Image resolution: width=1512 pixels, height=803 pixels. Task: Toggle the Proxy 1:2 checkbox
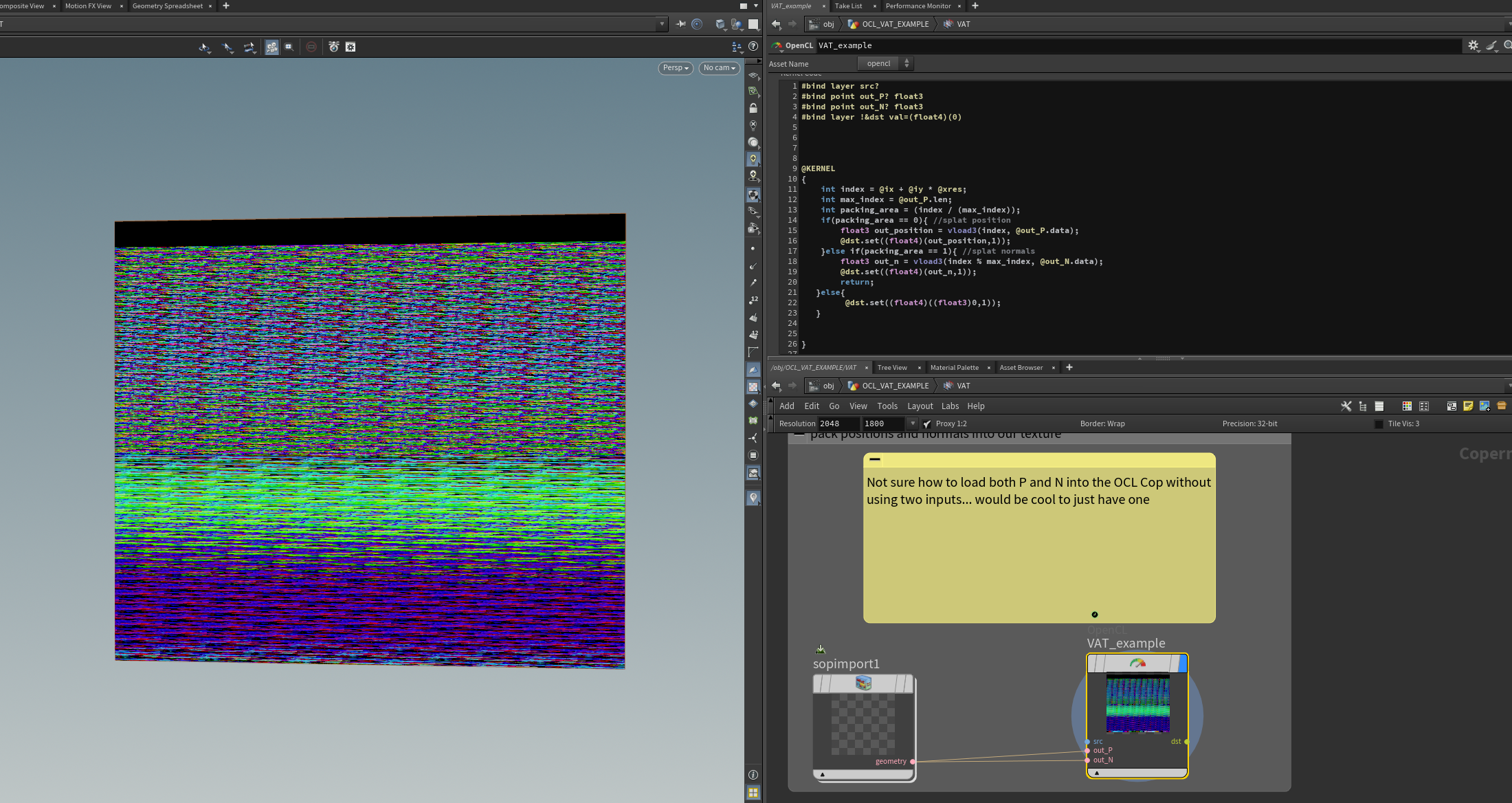(x=927, y=424)
